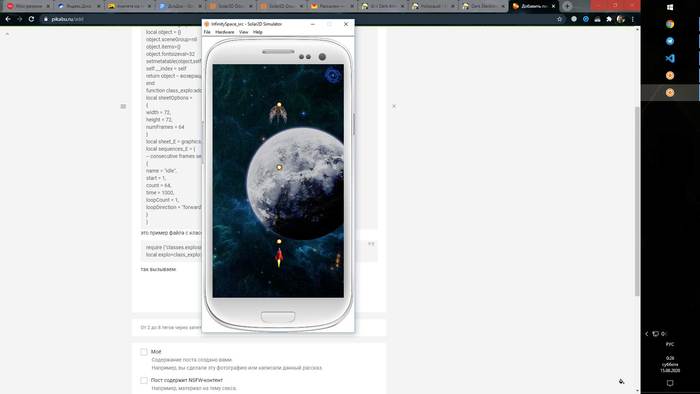The height and width of the screenshot is (394, 700).
Task: Open the File menu in Solar2D Simulator
Action: tap(207, 32)
